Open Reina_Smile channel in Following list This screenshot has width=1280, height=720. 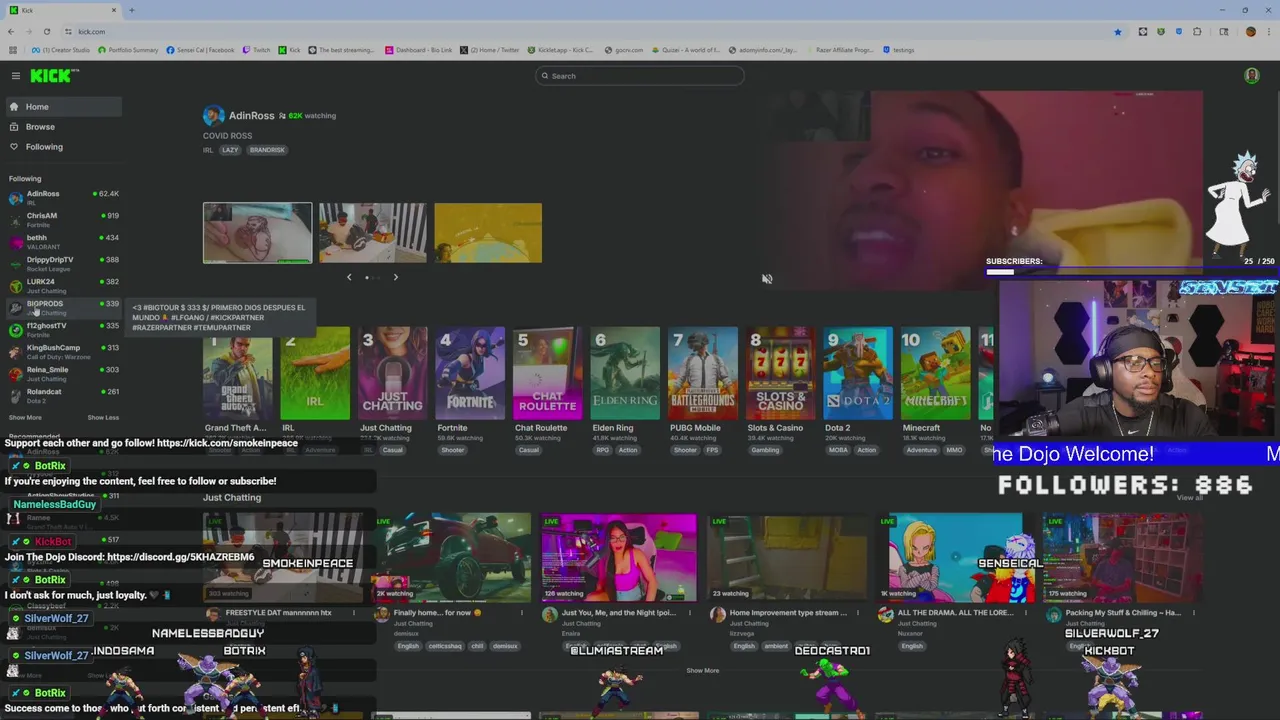click(63, 373)
